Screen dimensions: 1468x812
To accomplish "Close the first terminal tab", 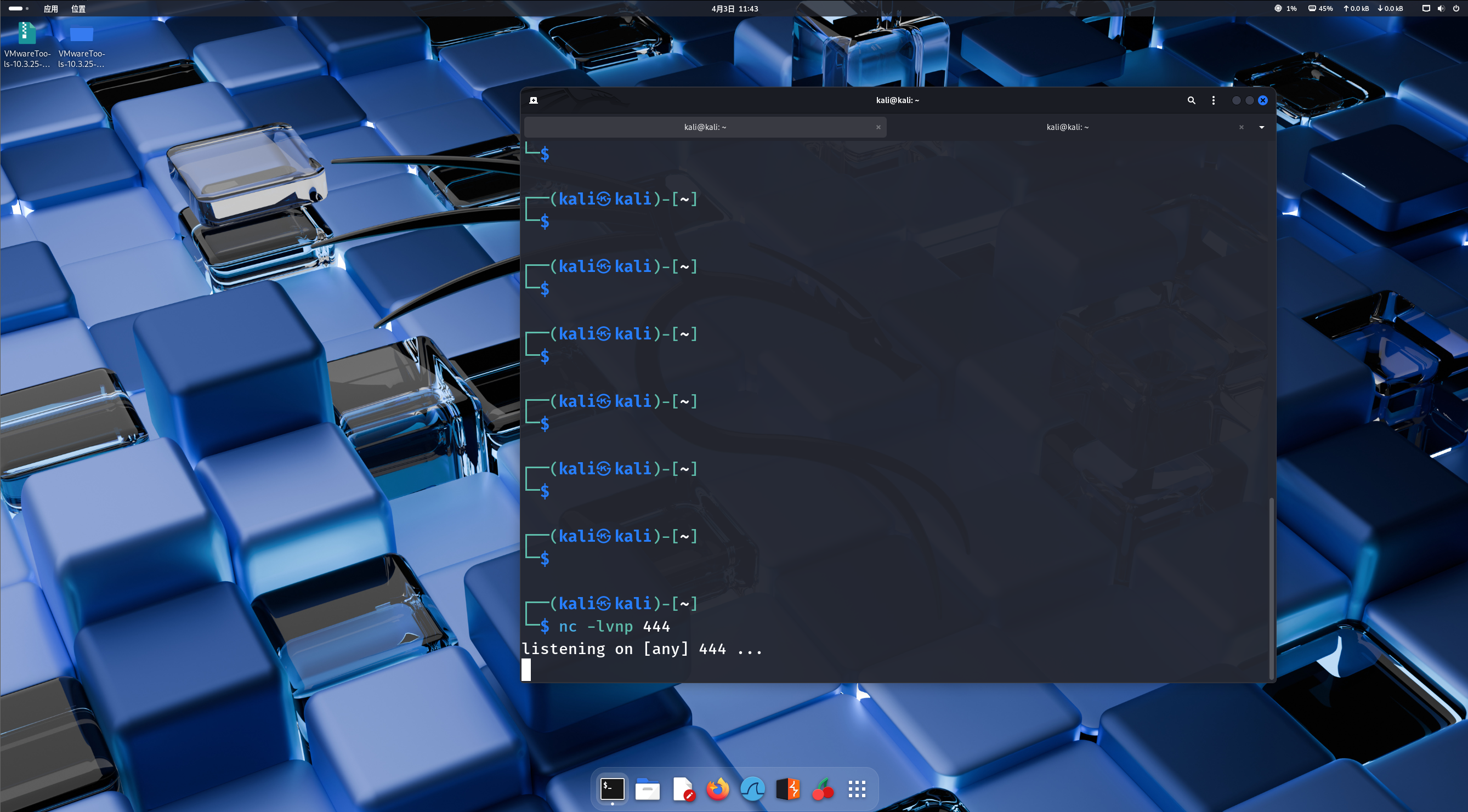I will [x=878, y=127].
